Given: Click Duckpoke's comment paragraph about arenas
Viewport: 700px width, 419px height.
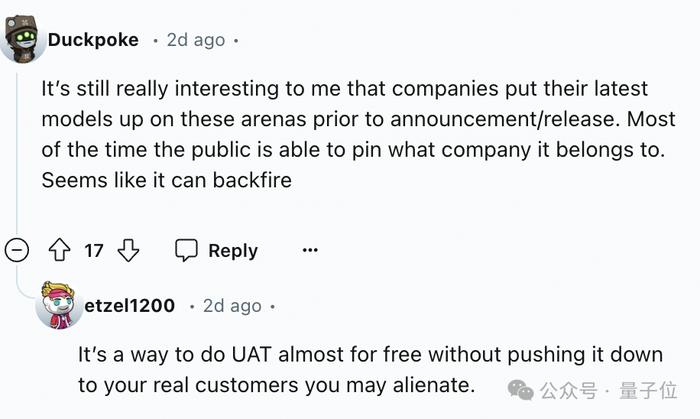Looking at the screenshot, I should tap(358, 134).
